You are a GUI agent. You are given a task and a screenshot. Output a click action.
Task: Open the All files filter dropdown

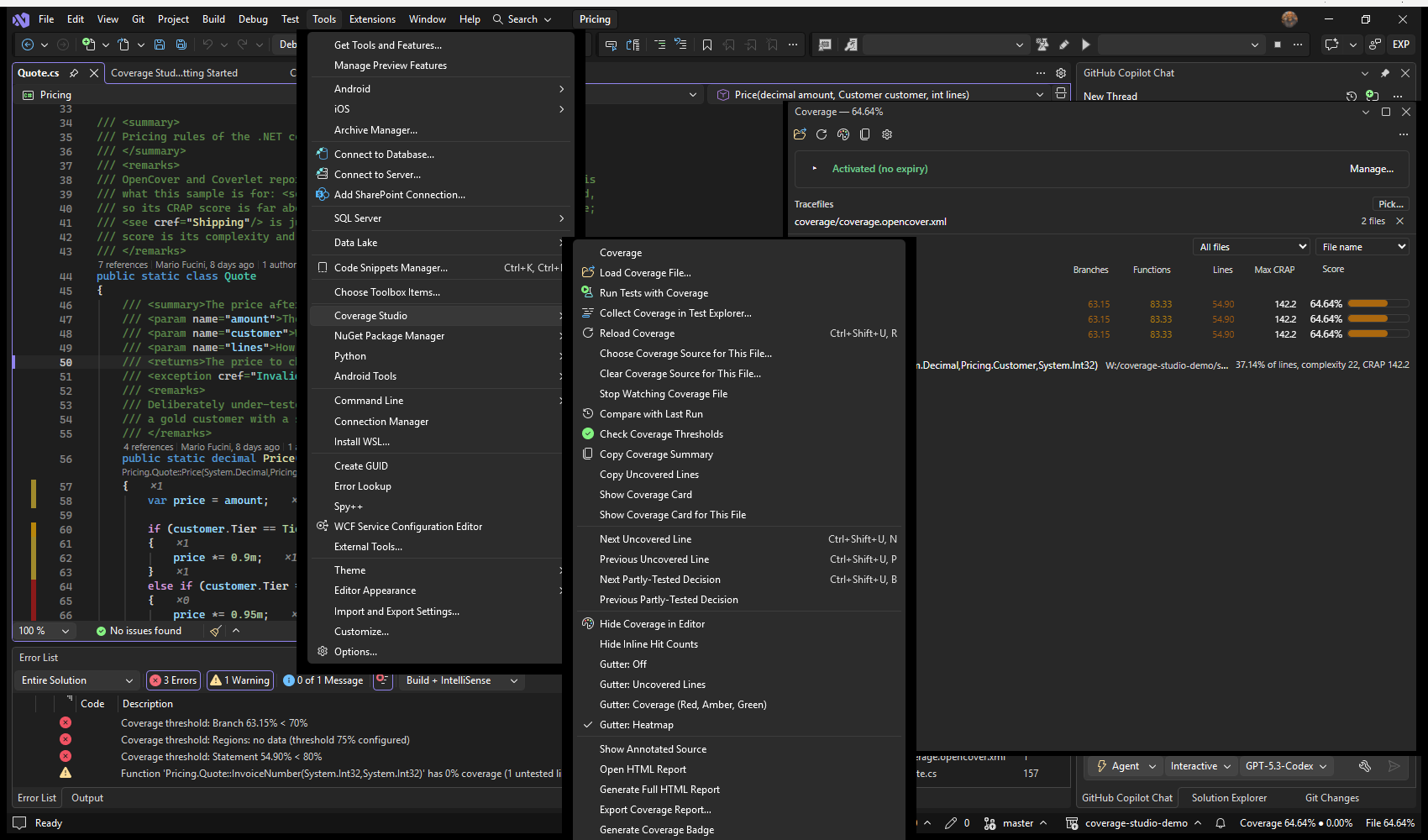1252,247
